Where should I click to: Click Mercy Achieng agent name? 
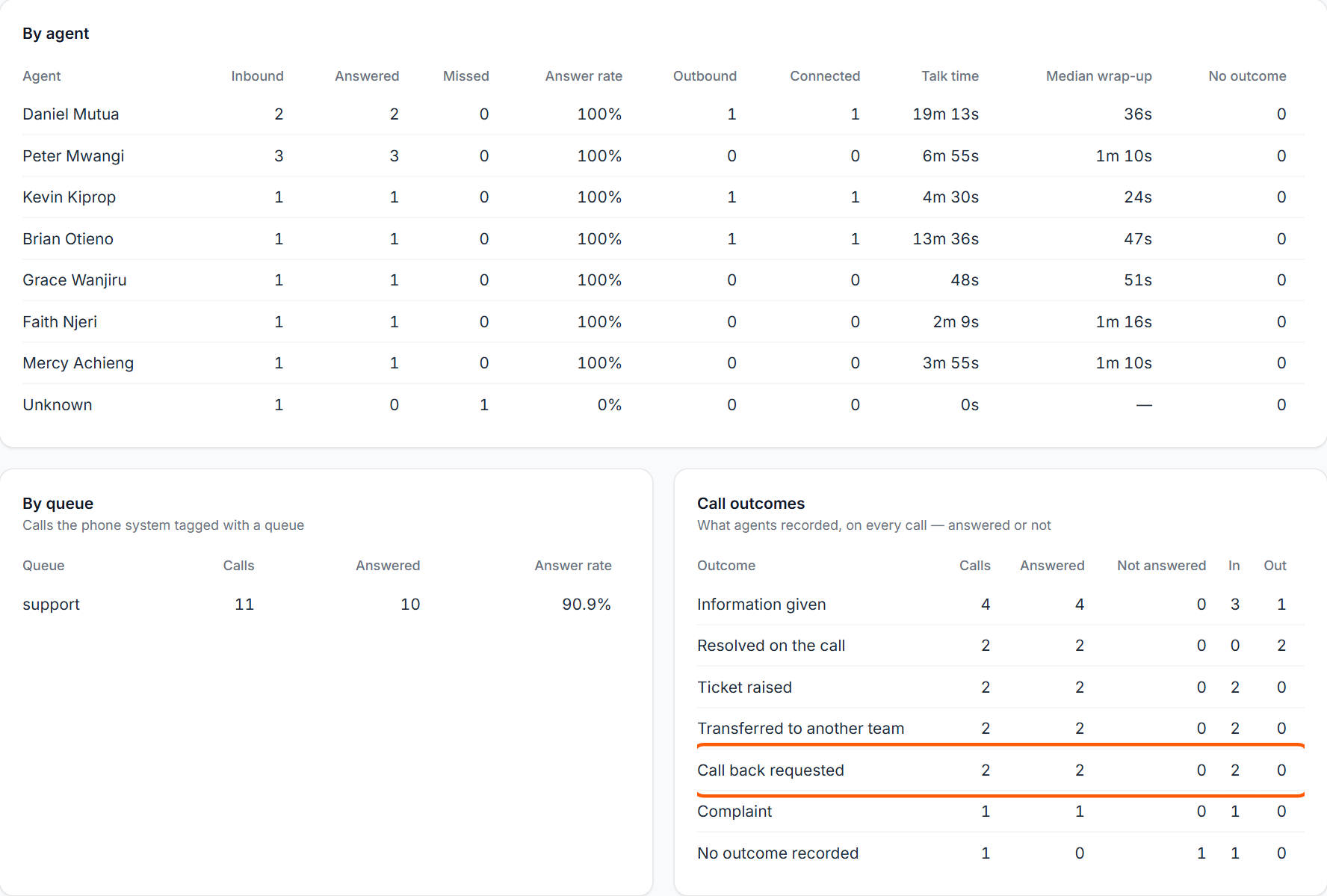(x=78, y=363)
